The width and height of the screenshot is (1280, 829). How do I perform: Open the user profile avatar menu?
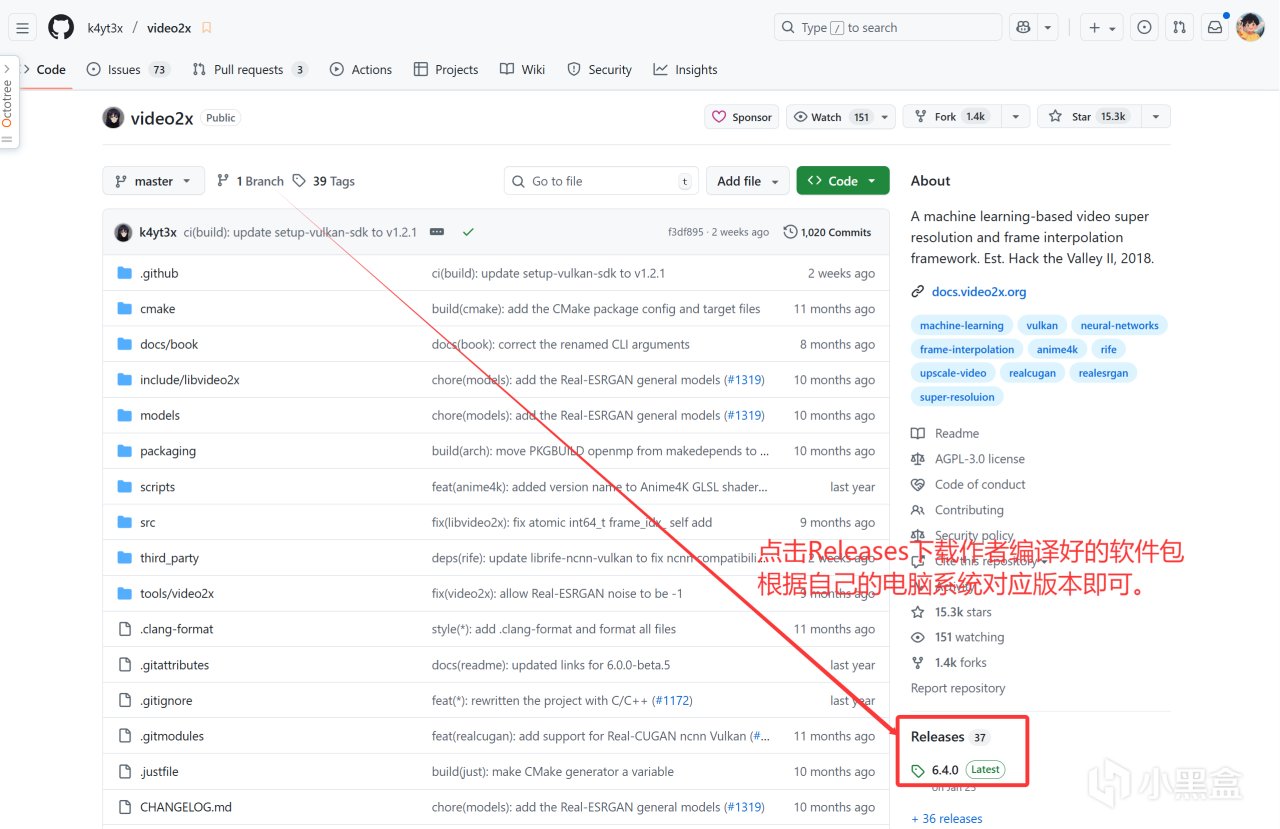click(x=1250, y=28)
